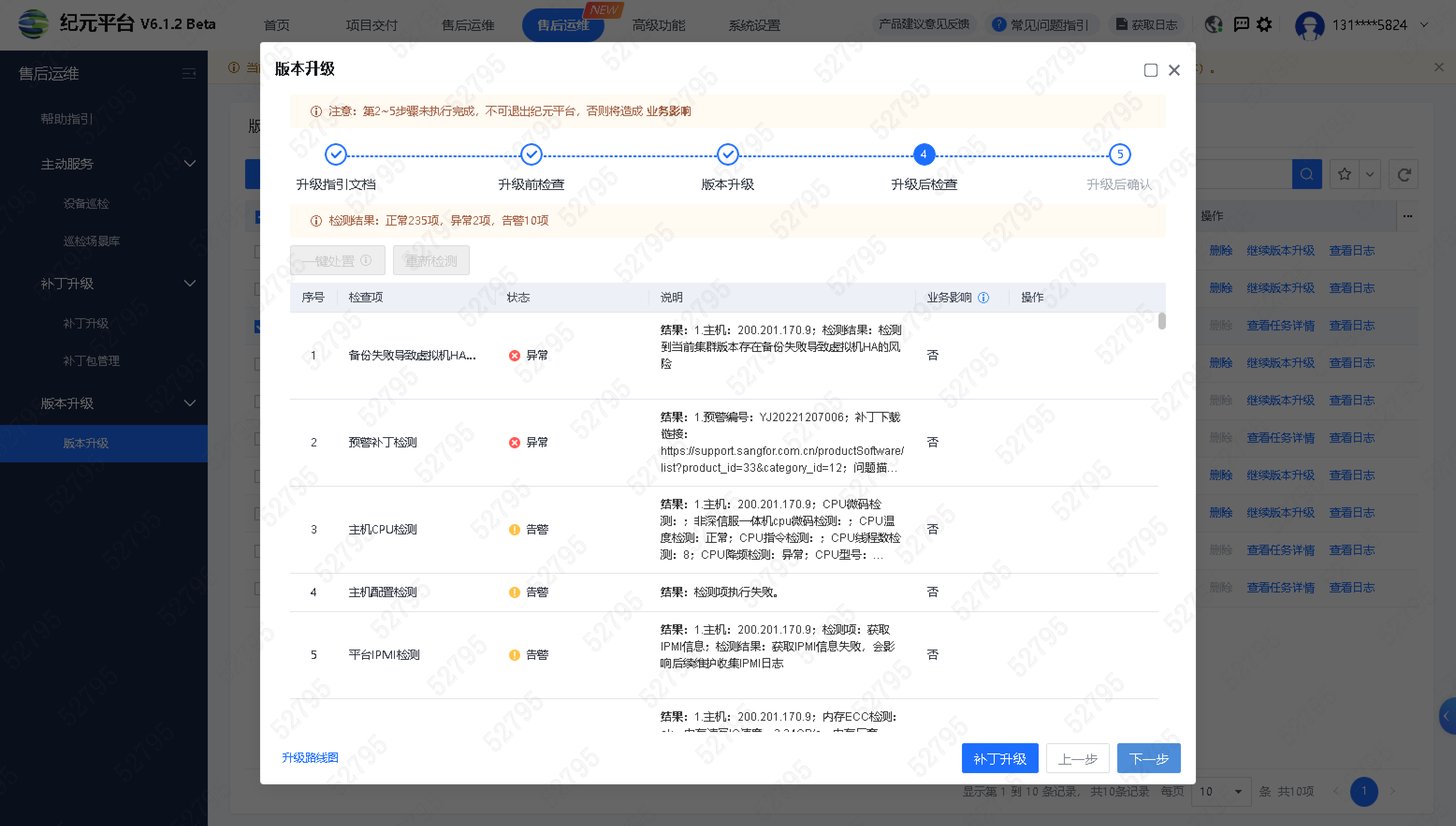The image size is (1456, 826).
Task: Collapse the 售后运维 sidebar menu icon
Action: pyautogui.click(x=189, y=74)
